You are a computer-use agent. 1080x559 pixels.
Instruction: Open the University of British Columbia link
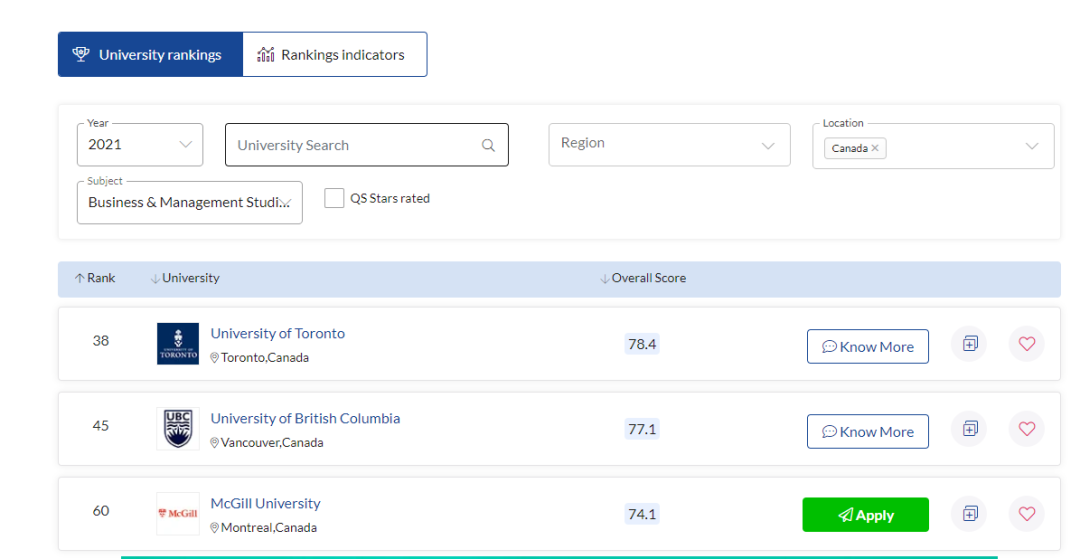coord(305,419)
